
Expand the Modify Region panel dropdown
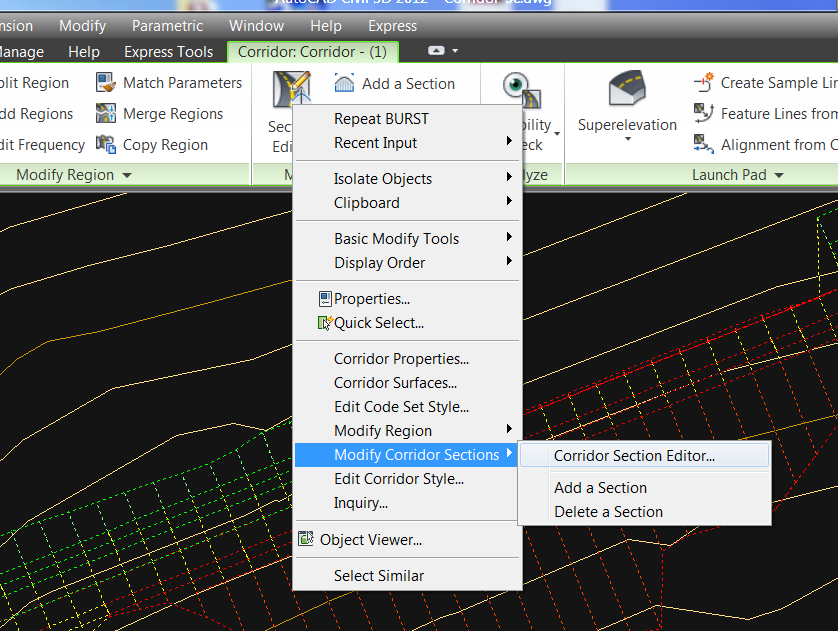(126, 175)
